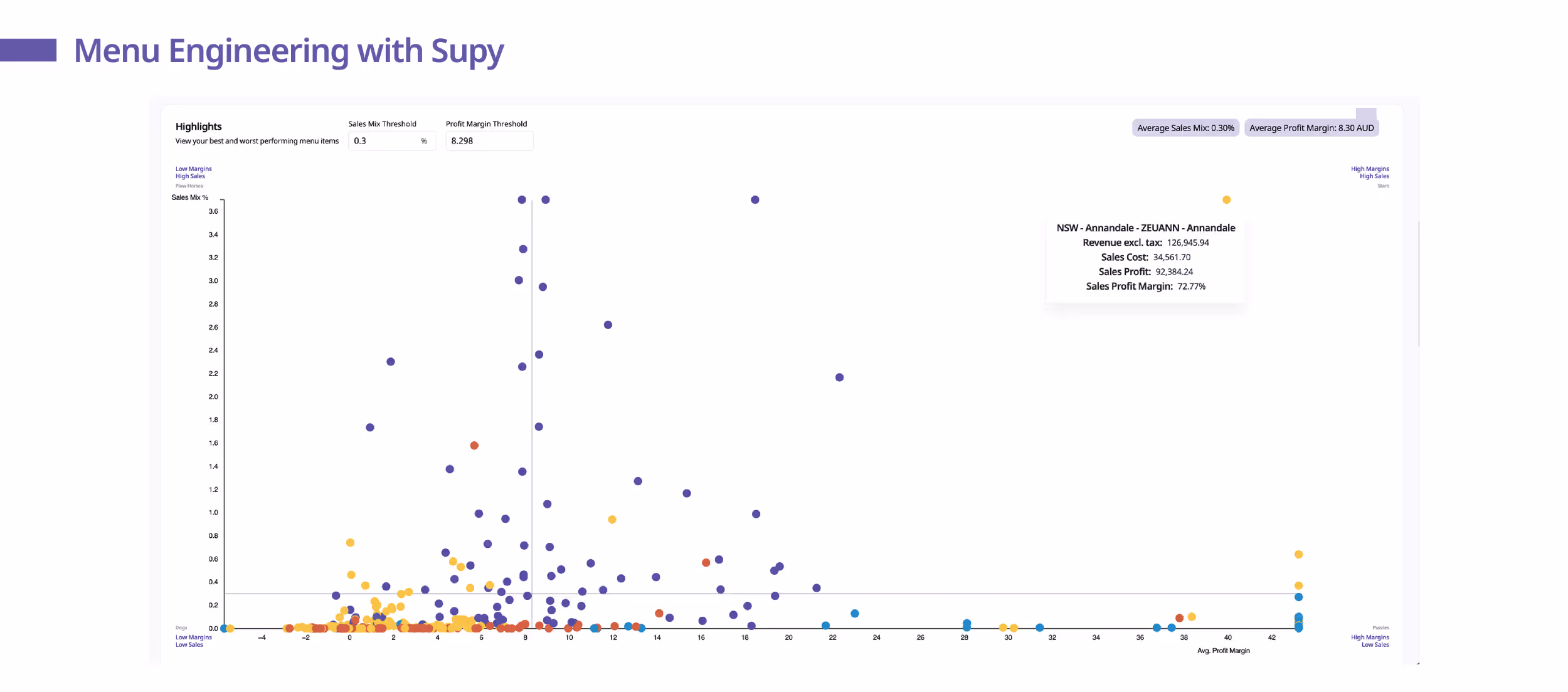Click the Sales Profit Margin value in the tooltip
The height and width of the screenshot is (692, 1568).
[x=1191, y=286]
